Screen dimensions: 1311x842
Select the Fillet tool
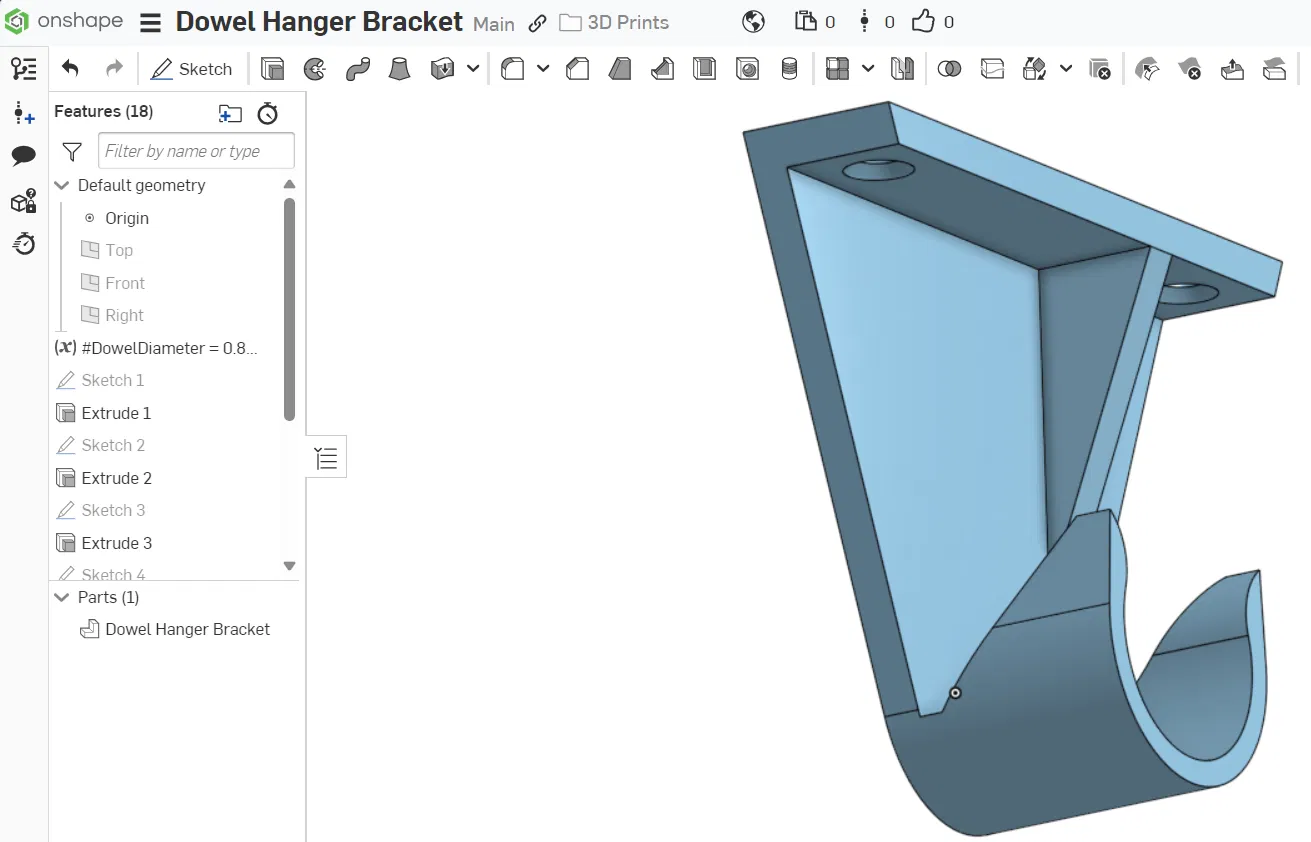click(512, 69)
